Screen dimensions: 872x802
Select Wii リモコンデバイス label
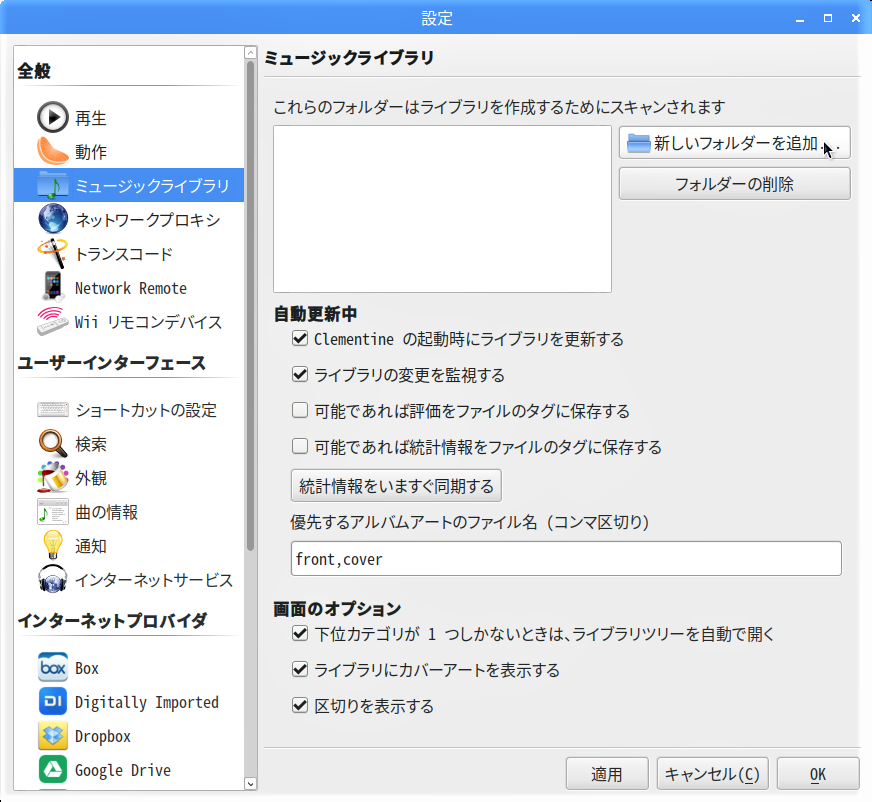click(x=148, y=321)
